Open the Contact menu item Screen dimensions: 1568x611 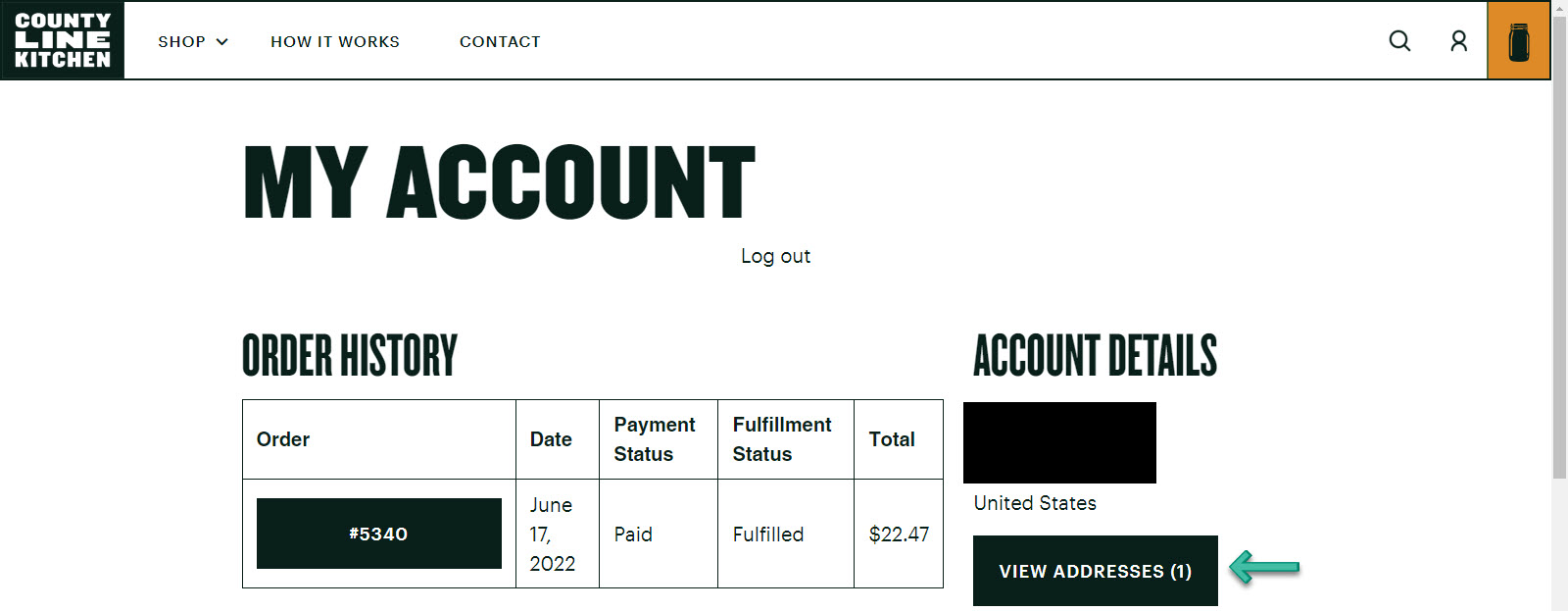click(x=500, y=42)
